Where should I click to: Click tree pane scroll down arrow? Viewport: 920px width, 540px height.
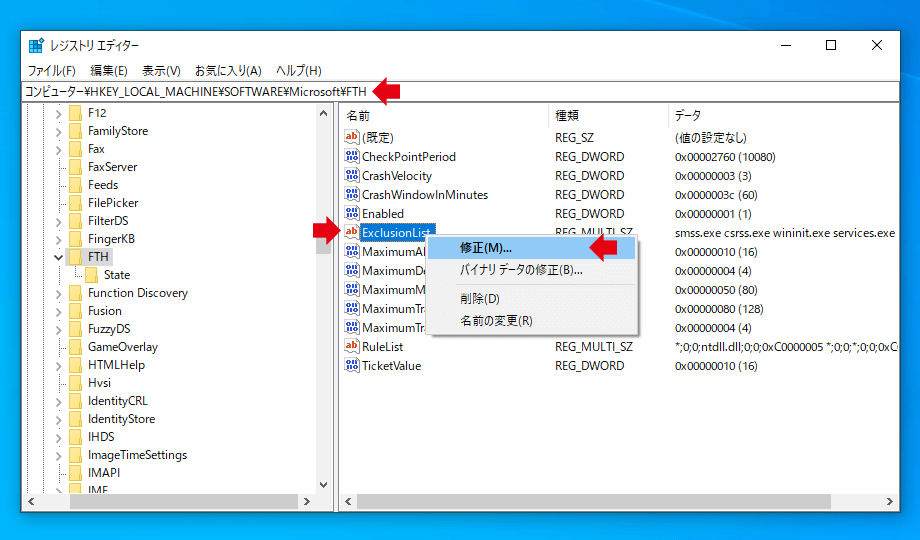pos(323,485)
